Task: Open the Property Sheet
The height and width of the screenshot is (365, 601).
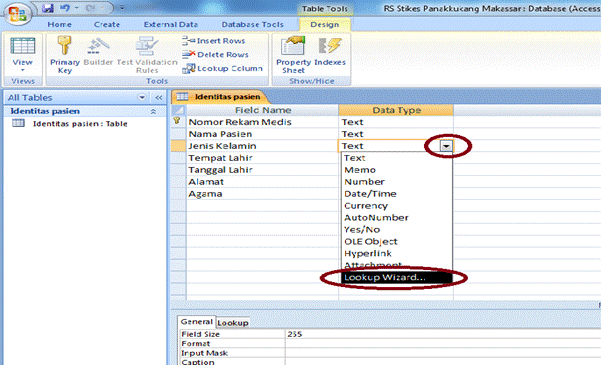Action: click(293, 55)
